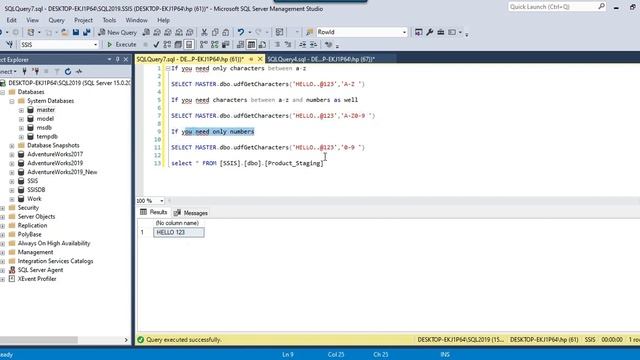
Task: Click Object Explorer Filter icon
Action: point(57,71)
